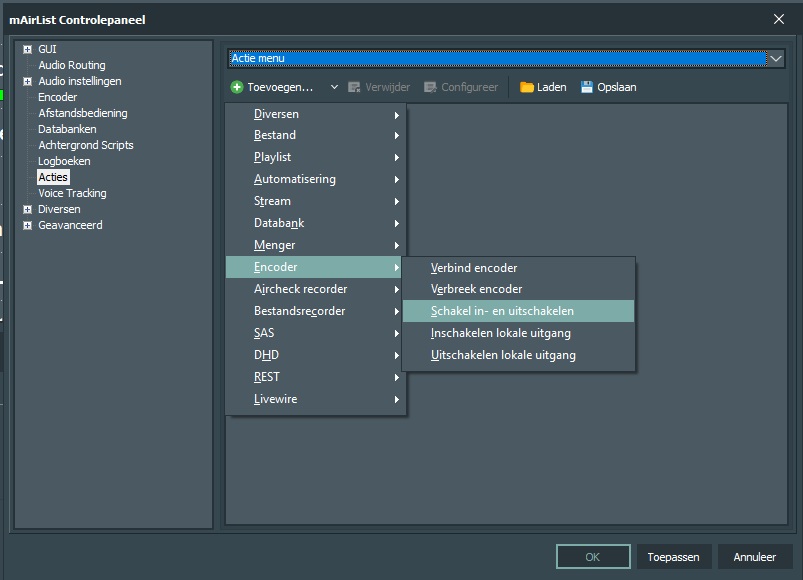
Task: Expand the Diversen node in the settings tree
Action: point(28,209)
